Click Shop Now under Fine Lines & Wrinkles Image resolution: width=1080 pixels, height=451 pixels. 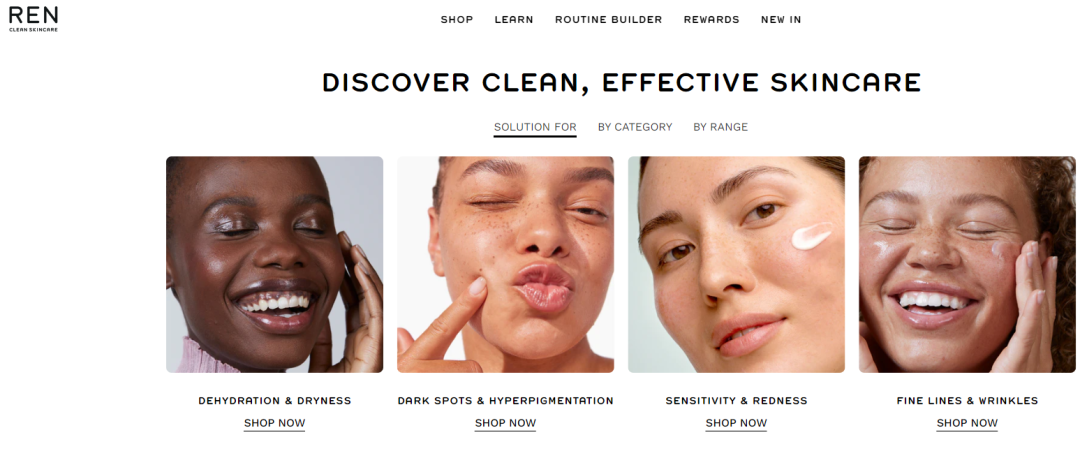[967, 423]
